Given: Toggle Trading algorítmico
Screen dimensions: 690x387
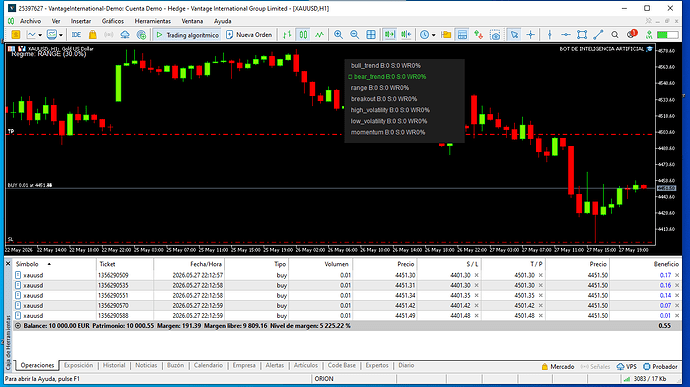Looking at the screenshot, I should pos(187,34).
